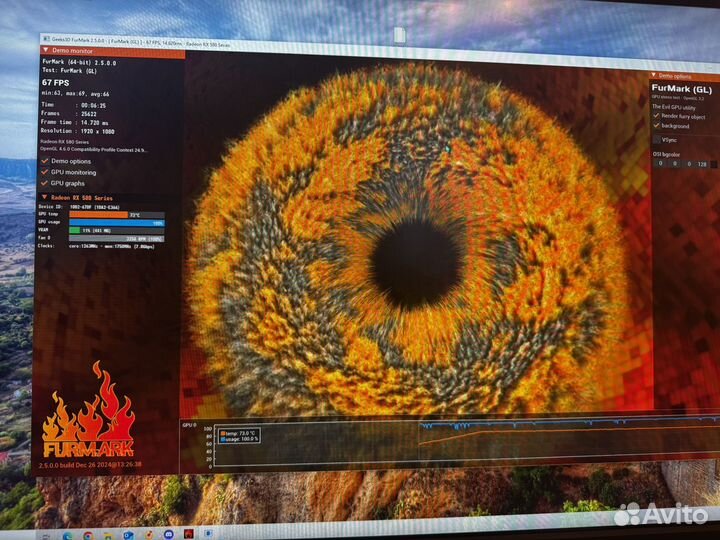Click the Frames 25622 value
The image size is (720, 540).
(x=89, y=114)
